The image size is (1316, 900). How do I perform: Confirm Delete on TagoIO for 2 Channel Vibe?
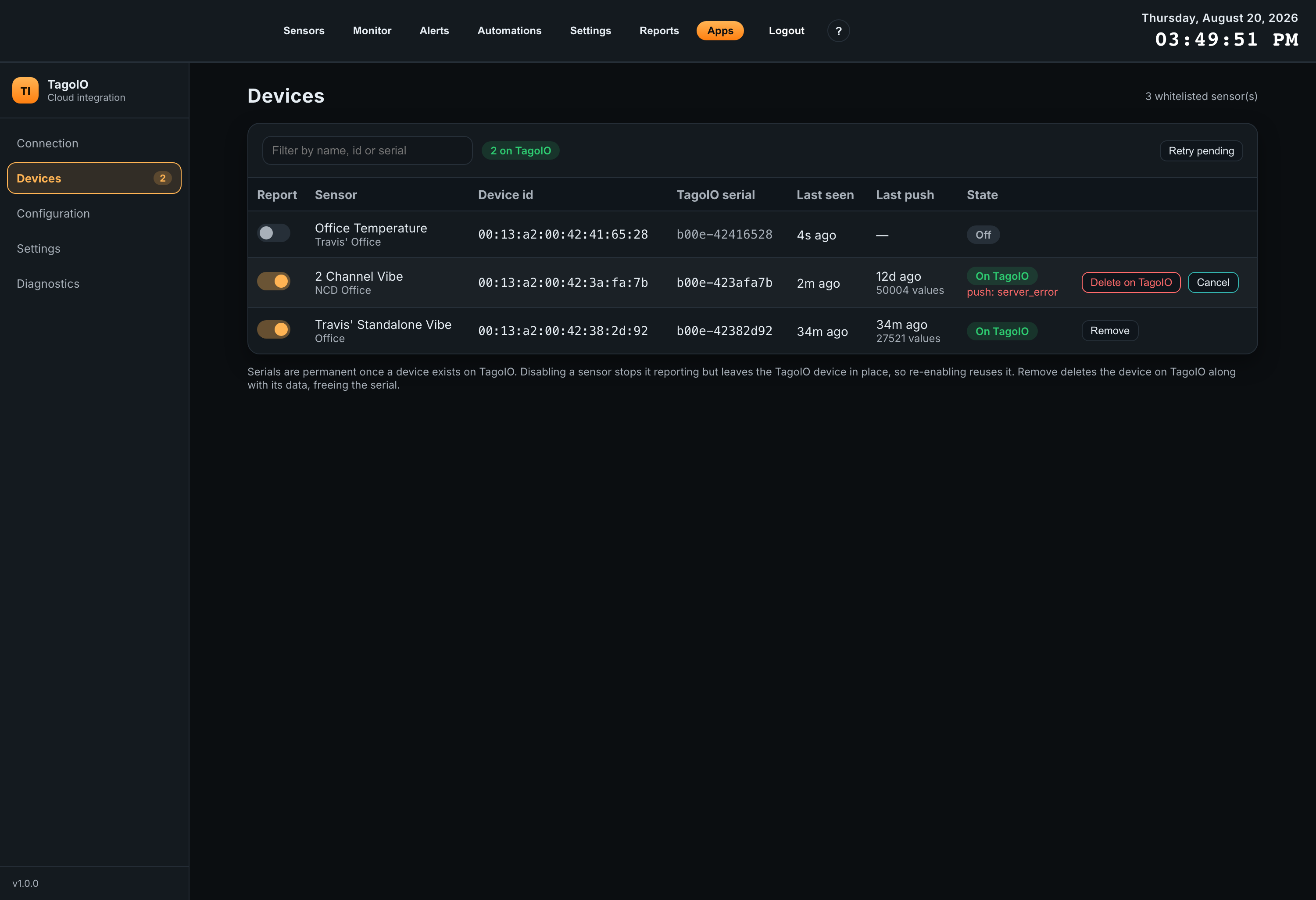1131,282
